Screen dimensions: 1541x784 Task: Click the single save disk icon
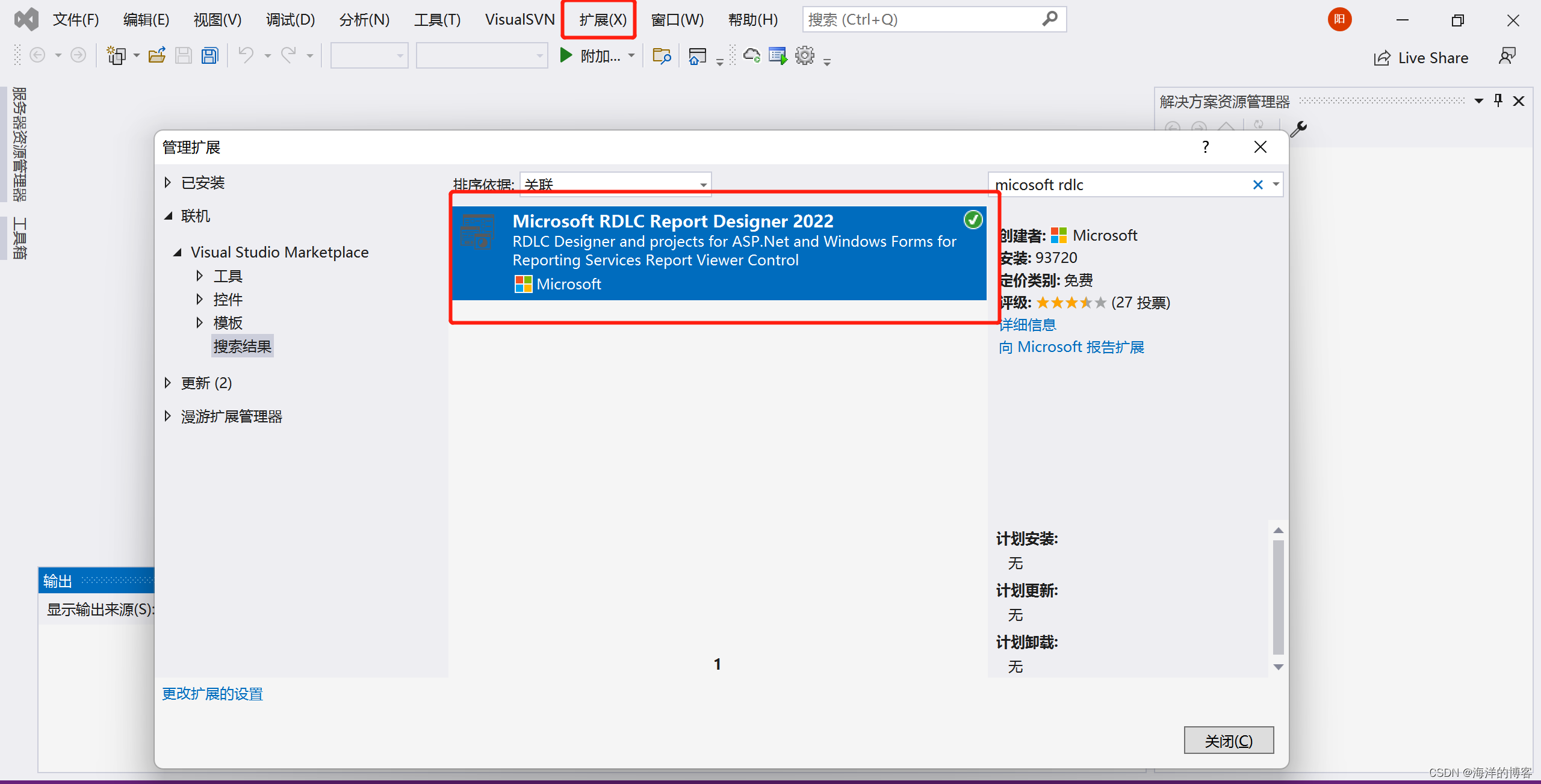(x=184, y=56)
